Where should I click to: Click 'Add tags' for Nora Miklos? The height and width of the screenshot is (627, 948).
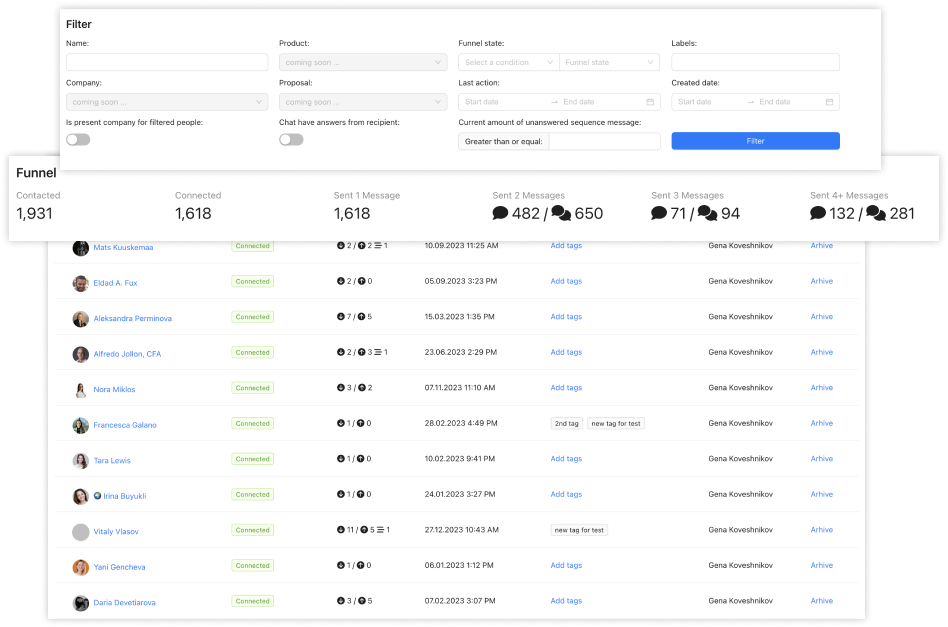[566, 388]
